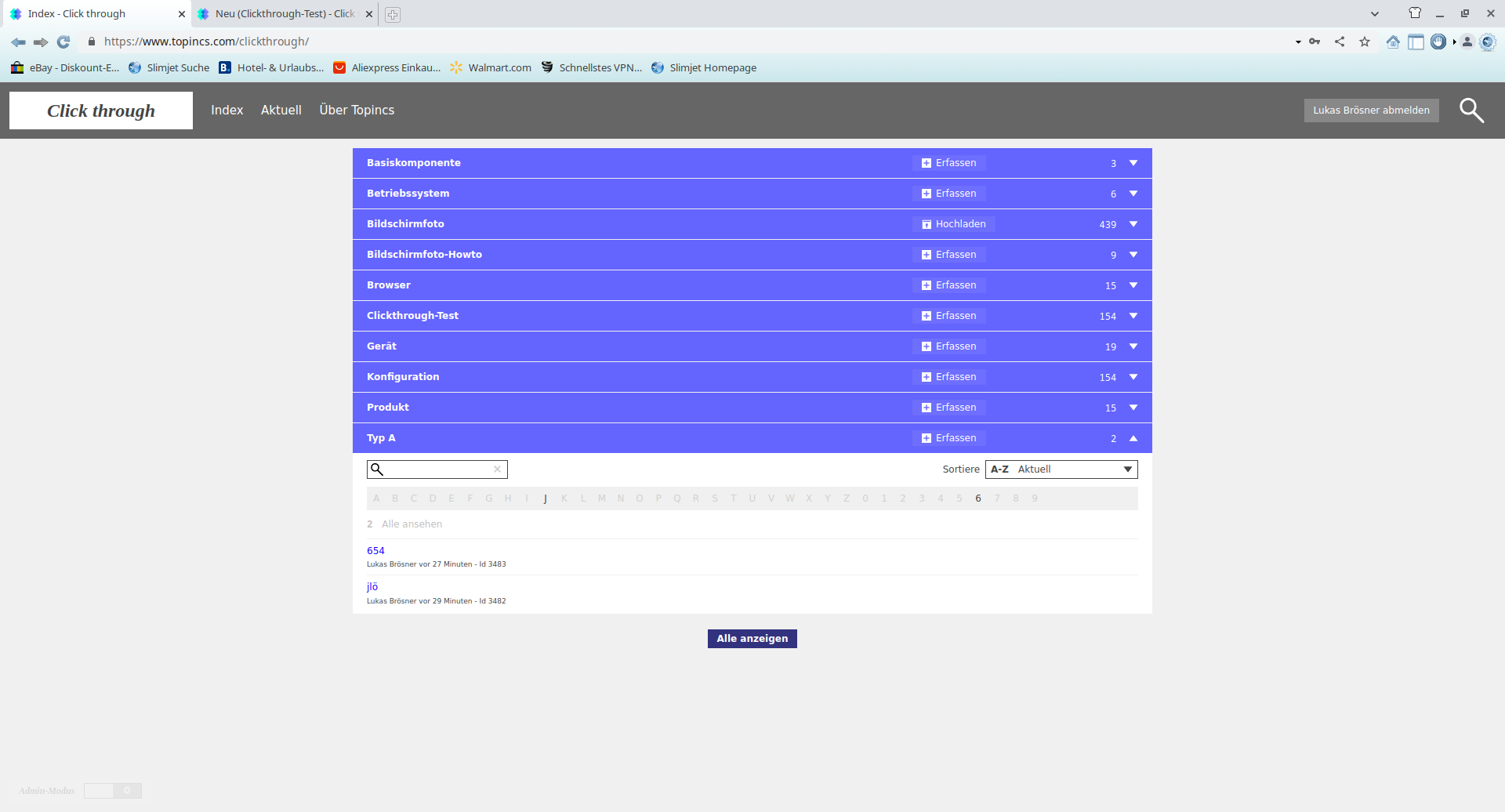1505x812 pixels.
Task: Switch to Neu (Clickthrough-Test) tab
Action: pos(284,14)
